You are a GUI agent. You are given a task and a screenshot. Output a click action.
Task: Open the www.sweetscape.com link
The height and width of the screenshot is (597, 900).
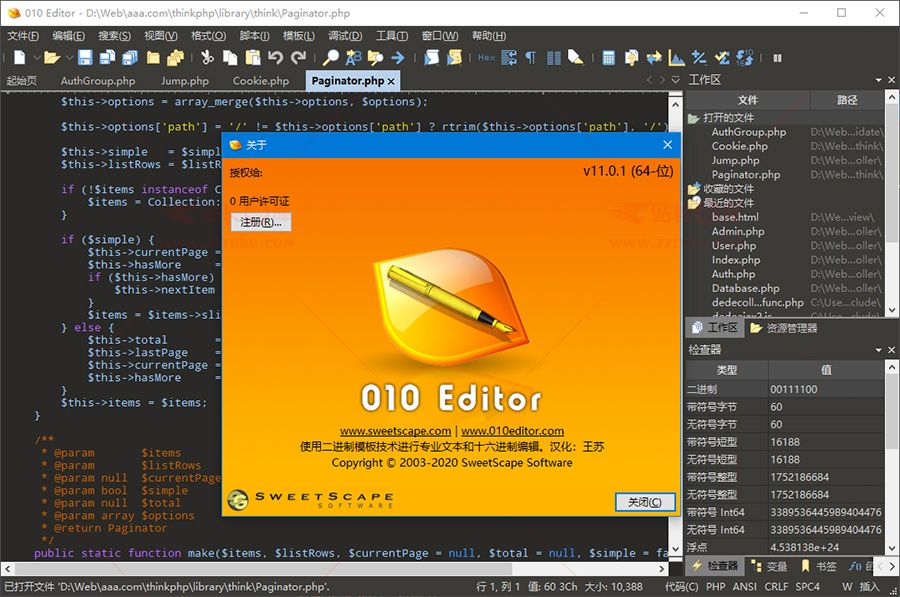395,432
